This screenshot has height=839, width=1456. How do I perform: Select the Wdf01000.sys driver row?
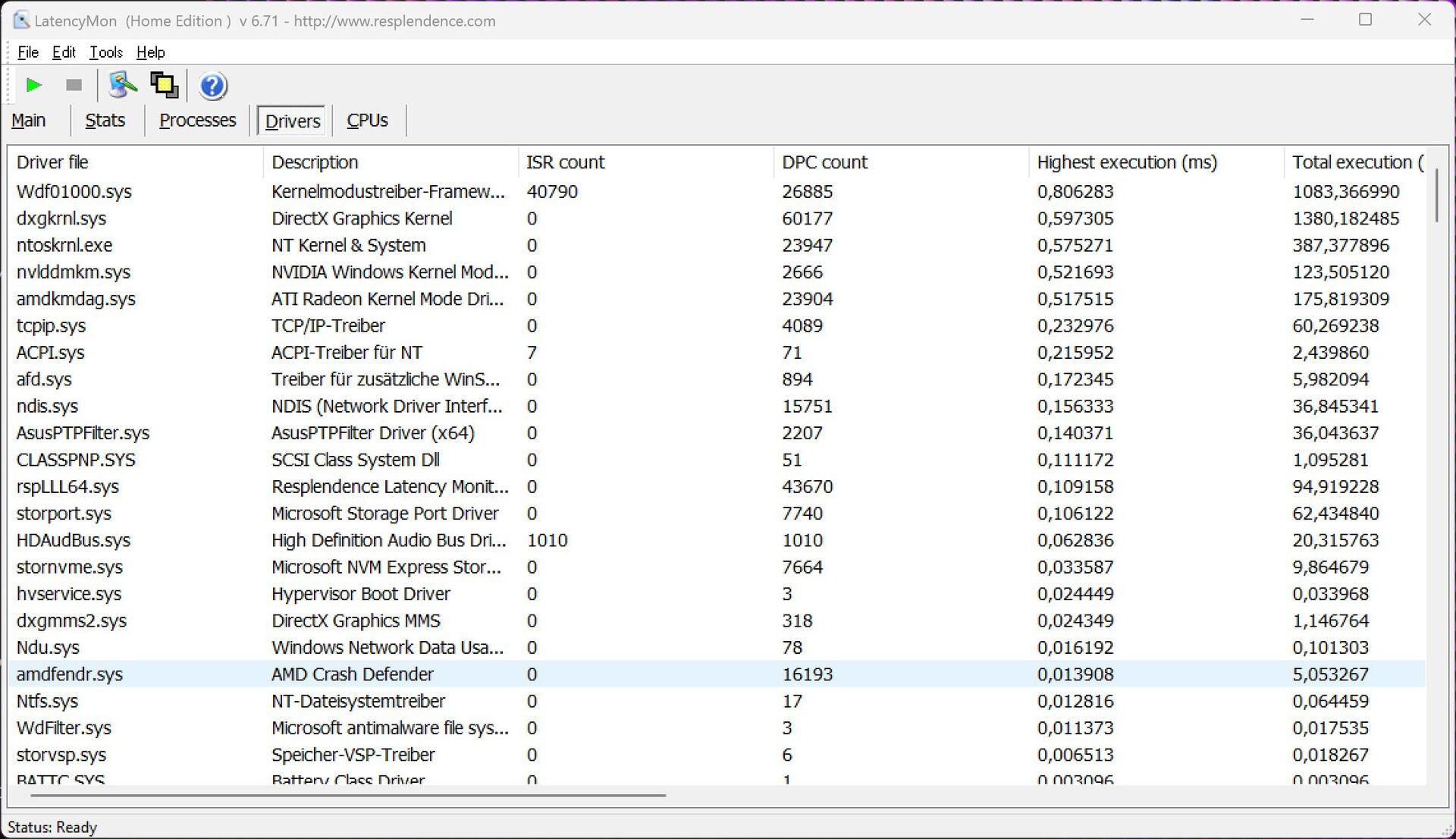coord(74,192)
